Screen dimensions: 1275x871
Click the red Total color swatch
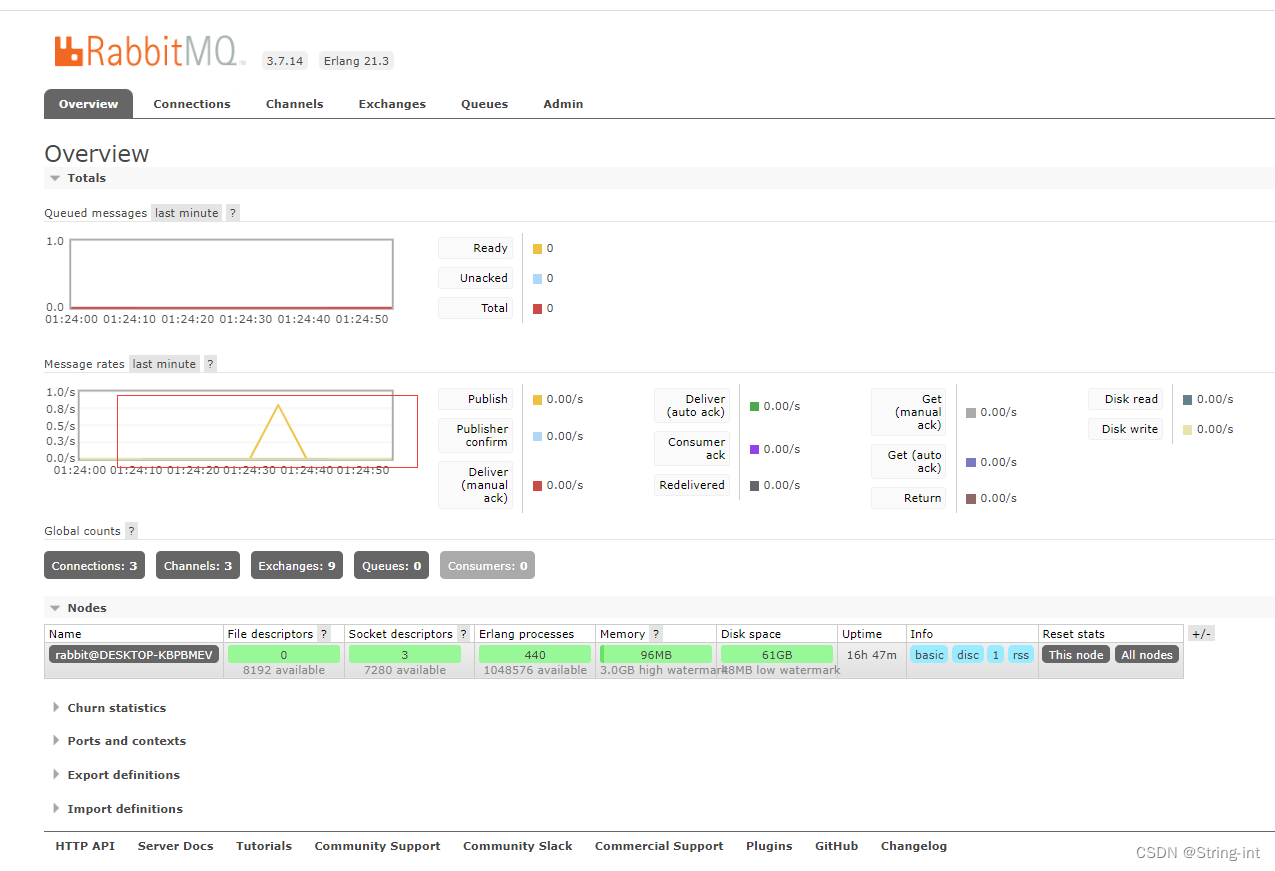tap(537, 309)
